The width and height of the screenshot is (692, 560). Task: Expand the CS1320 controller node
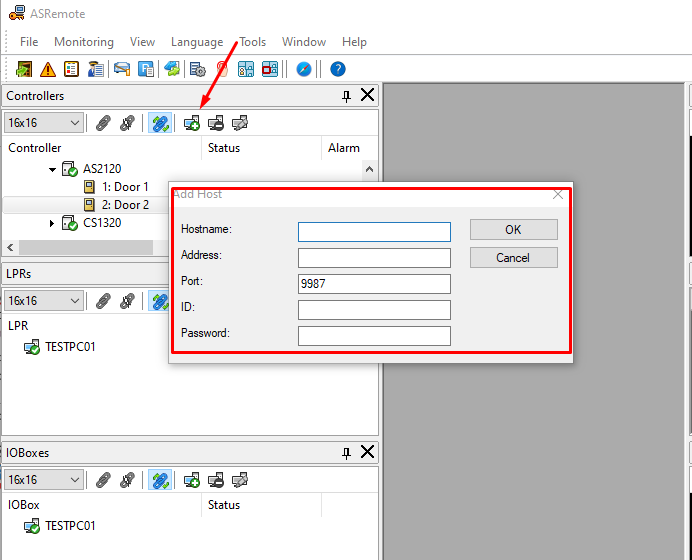(52, 223)
